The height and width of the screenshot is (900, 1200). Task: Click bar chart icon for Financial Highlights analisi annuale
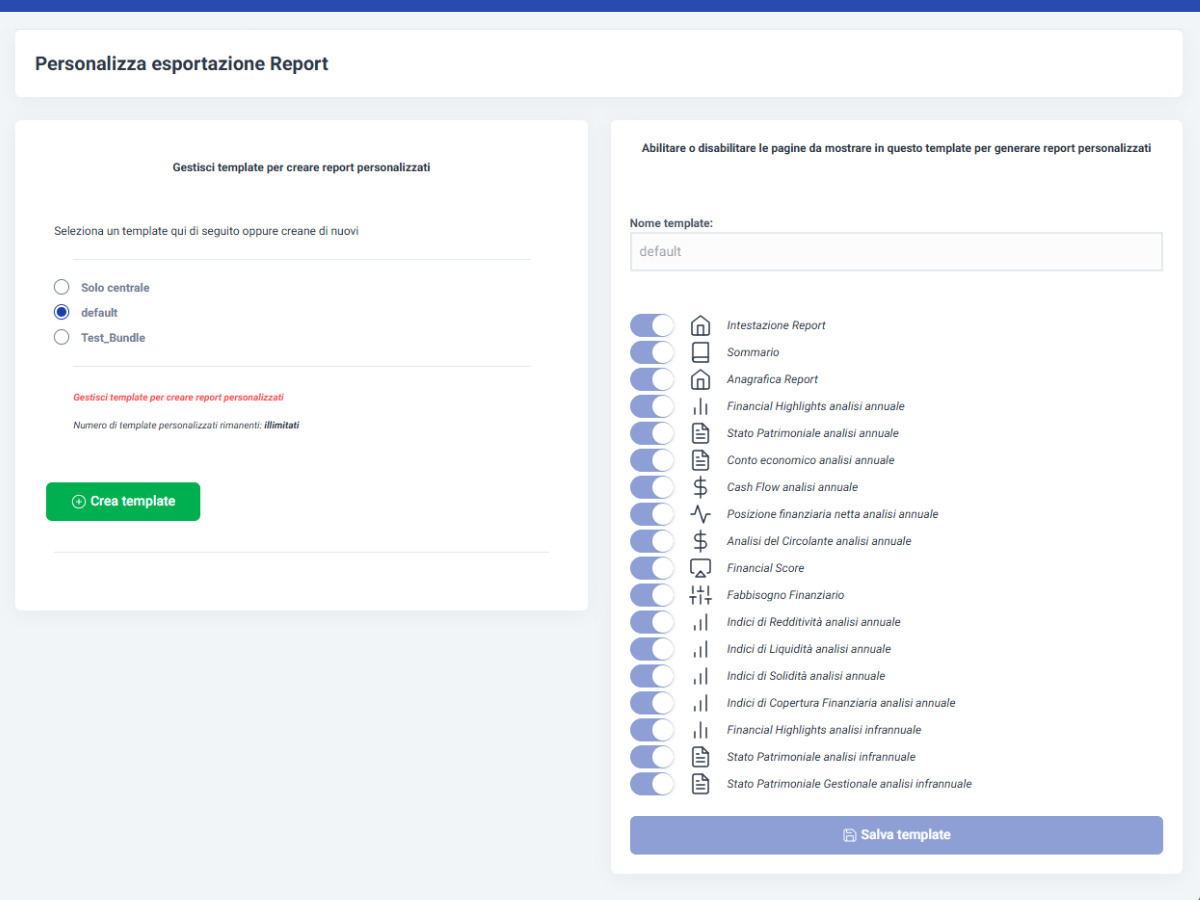coord(700,406)
